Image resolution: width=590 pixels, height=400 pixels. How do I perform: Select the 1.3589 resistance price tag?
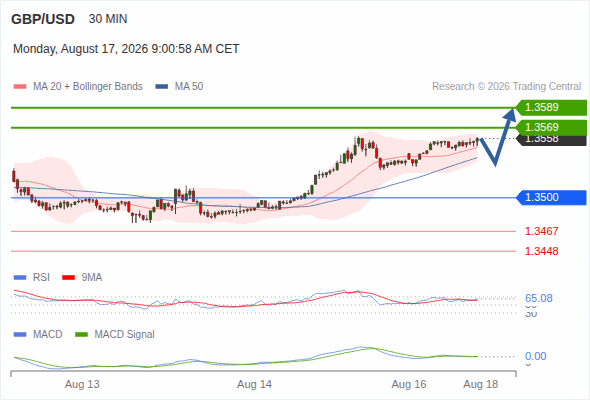coord(551,108)
